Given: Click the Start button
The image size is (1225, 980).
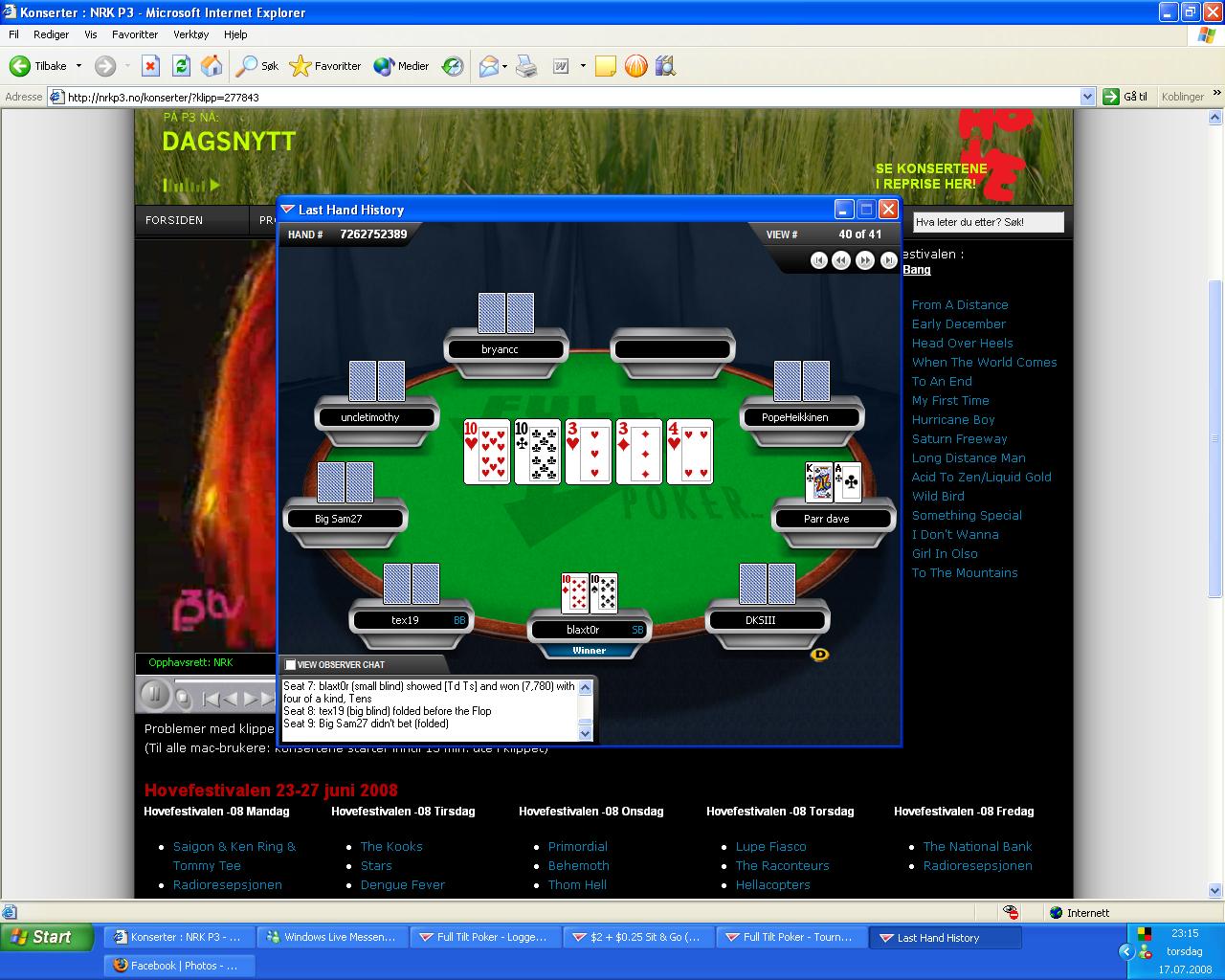Looking at the screenshot, I should (x=47, y=937).
